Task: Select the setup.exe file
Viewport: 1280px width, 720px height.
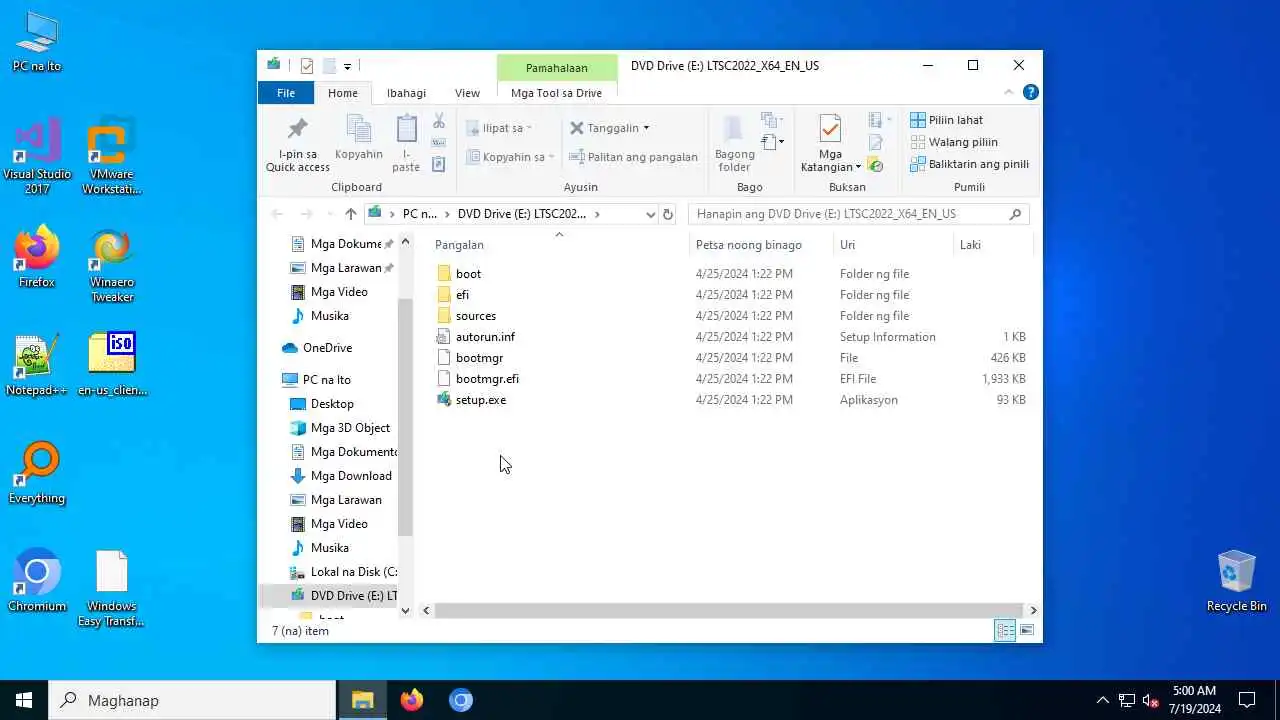Action: tap(480, 400)
